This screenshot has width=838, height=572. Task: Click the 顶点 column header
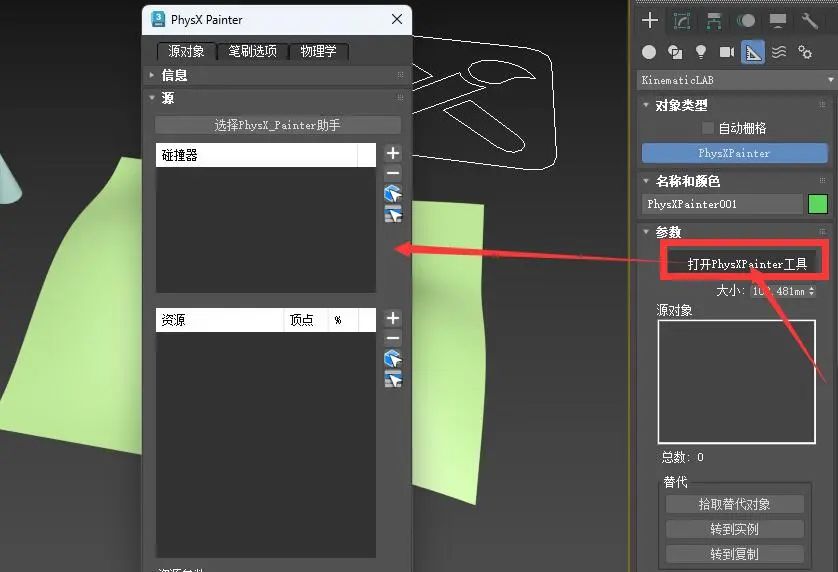pos(306,320)
